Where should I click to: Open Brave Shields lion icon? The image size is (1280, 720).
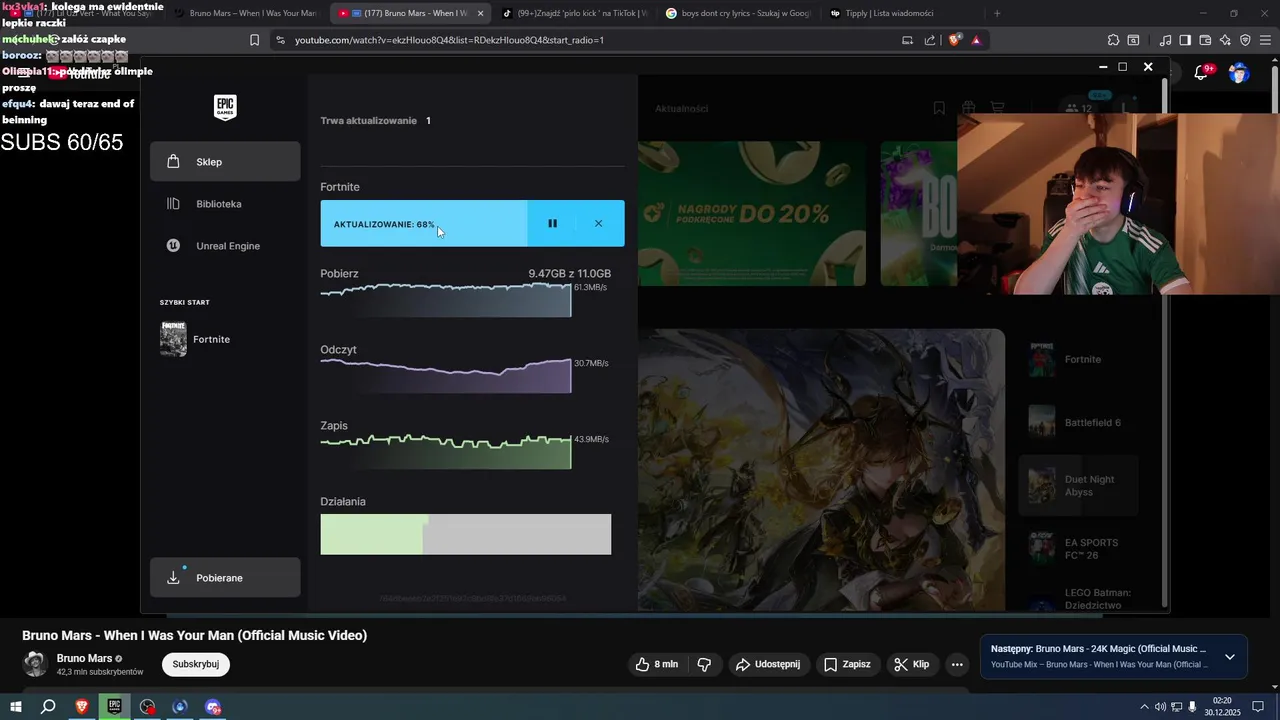(x=954, y=40)
